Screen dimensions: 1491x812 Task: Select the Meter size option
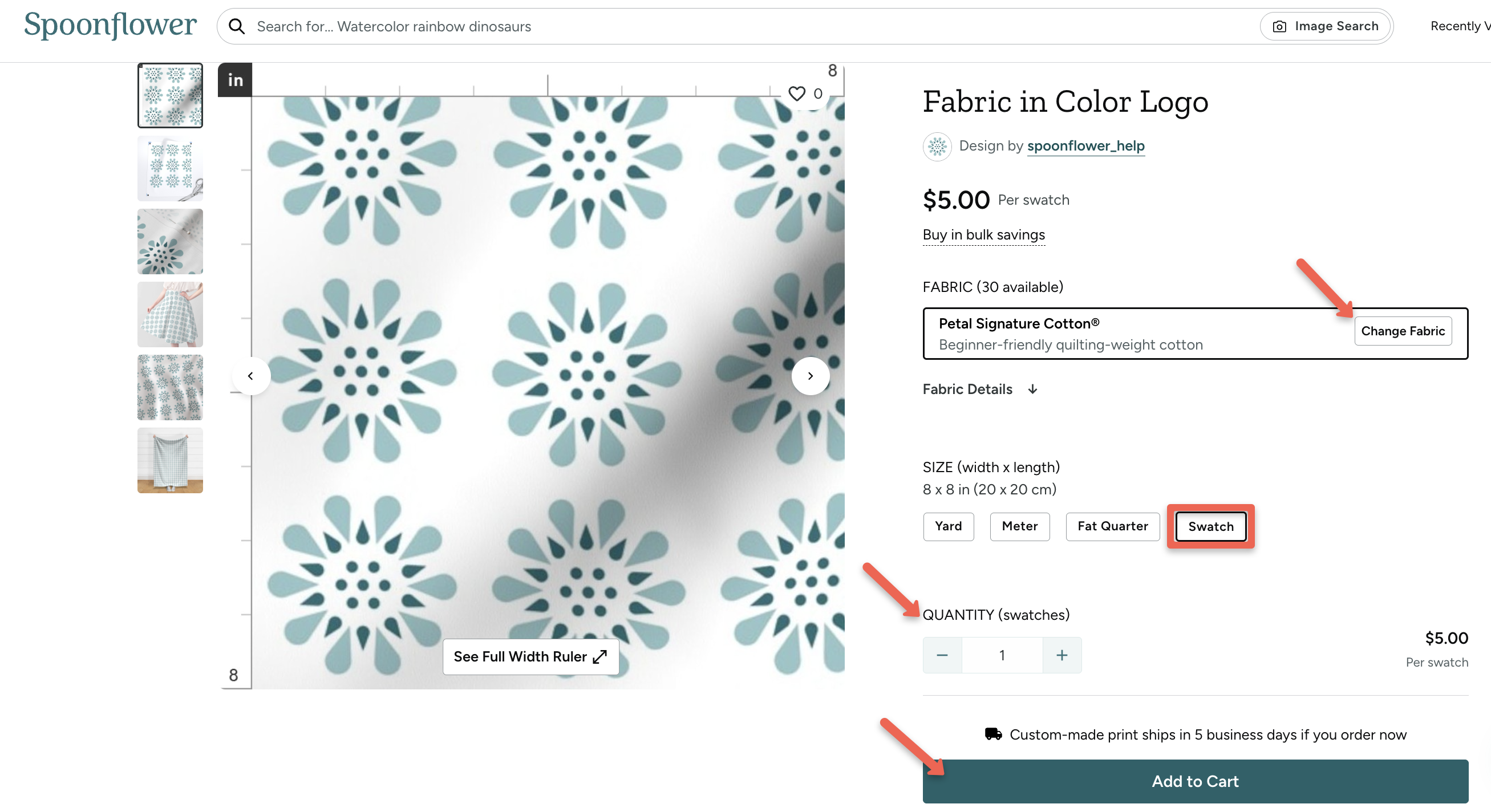[1020, 527]
